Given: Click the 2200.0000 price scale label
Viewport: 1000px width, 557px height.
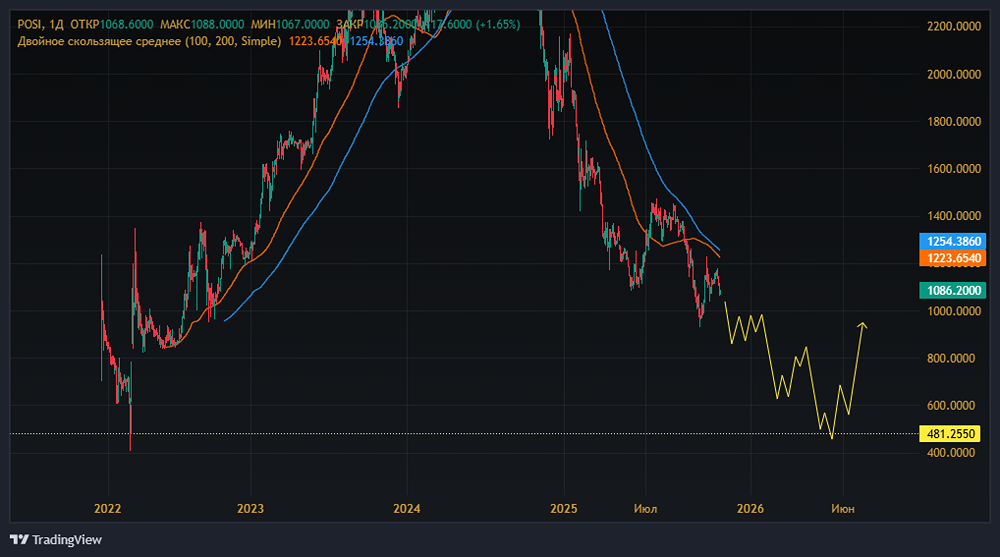Looking at the screenshot, I should 953,26.
